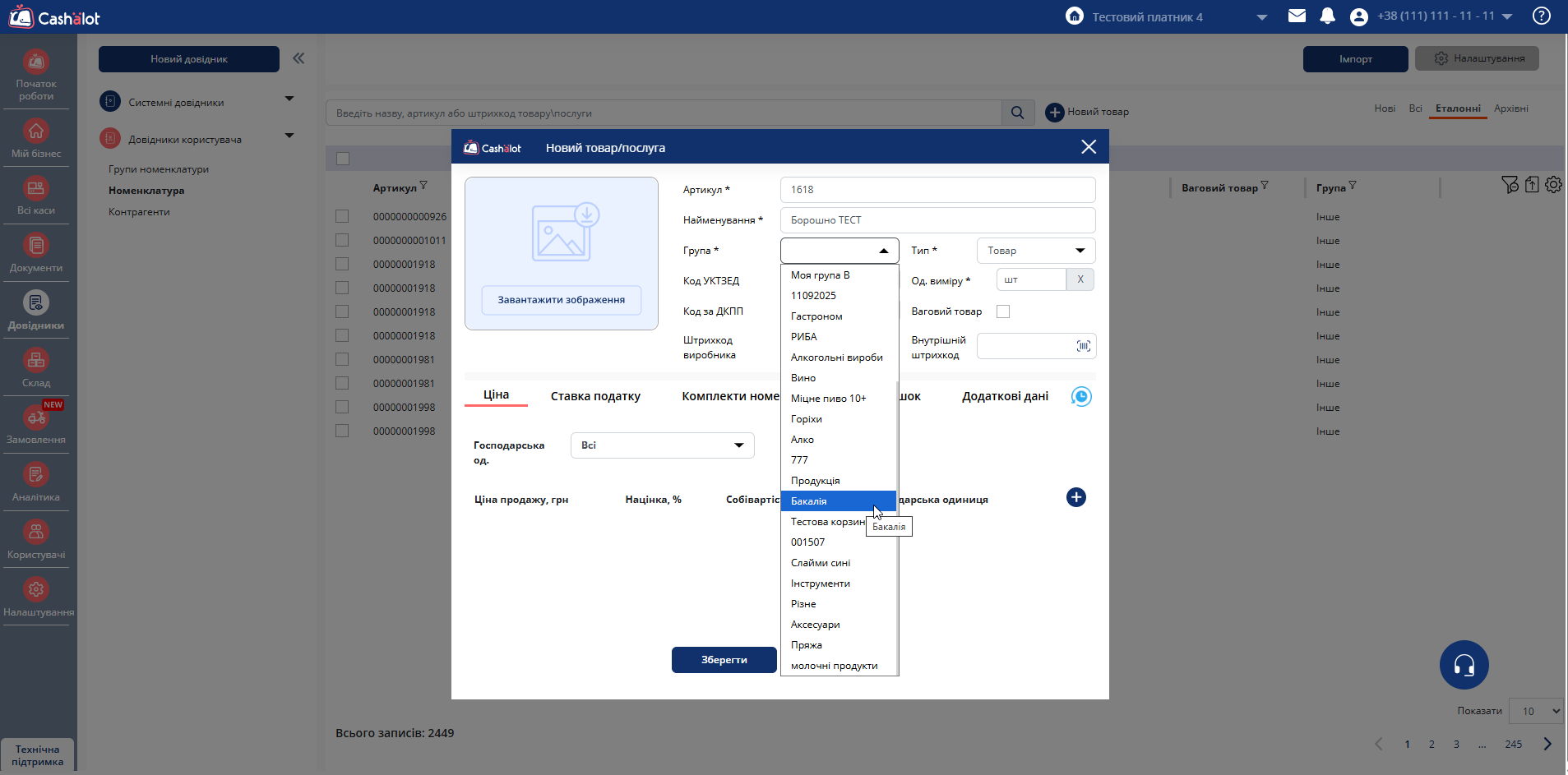This screenshot has width=1568, height=775.
Task: Check the row checkbox for article 0000000000926
Action: [x=342, y=216]
